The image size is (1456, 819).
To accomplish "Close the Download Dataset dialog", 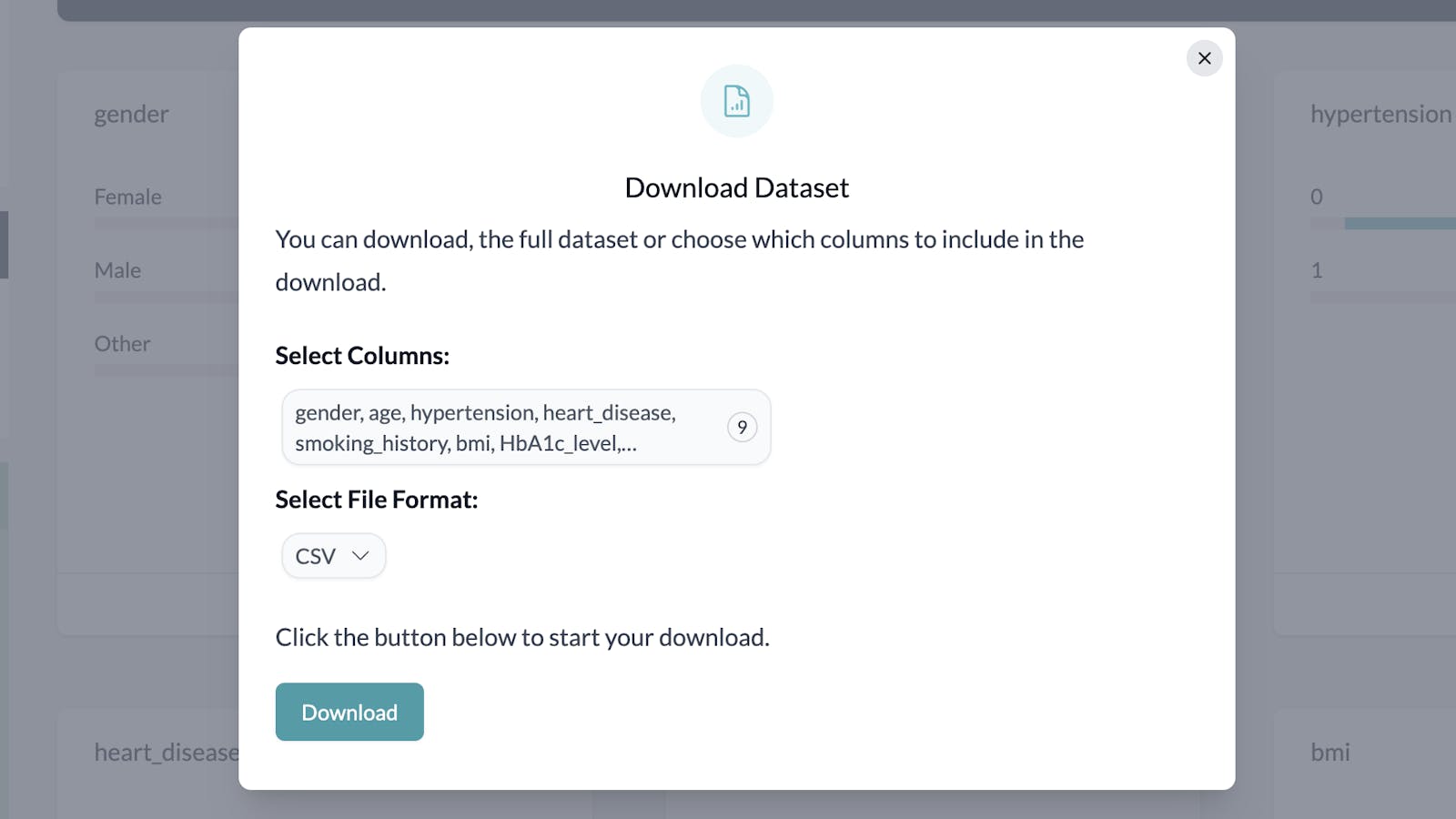I will (1204, 58).
